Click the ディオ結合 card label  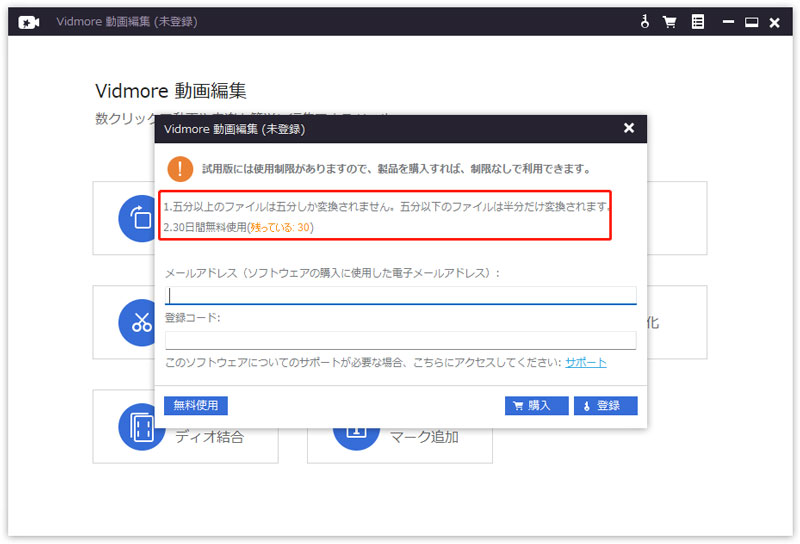210,437
